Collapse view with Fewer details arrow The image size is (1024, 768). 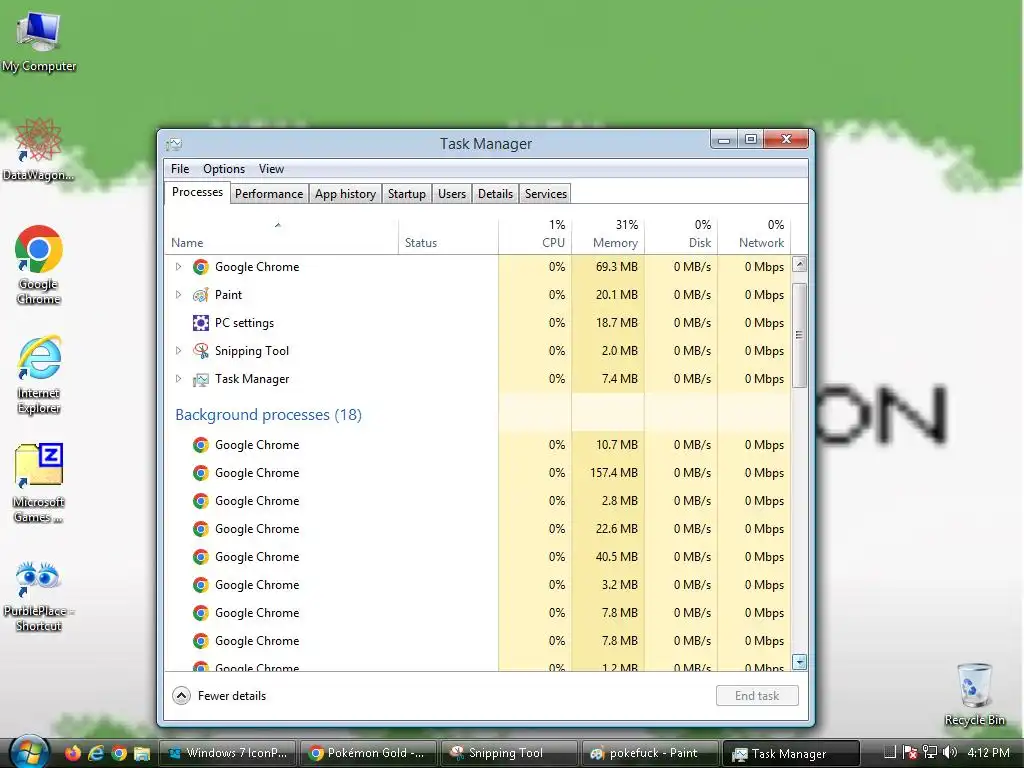tap(182, 696)
